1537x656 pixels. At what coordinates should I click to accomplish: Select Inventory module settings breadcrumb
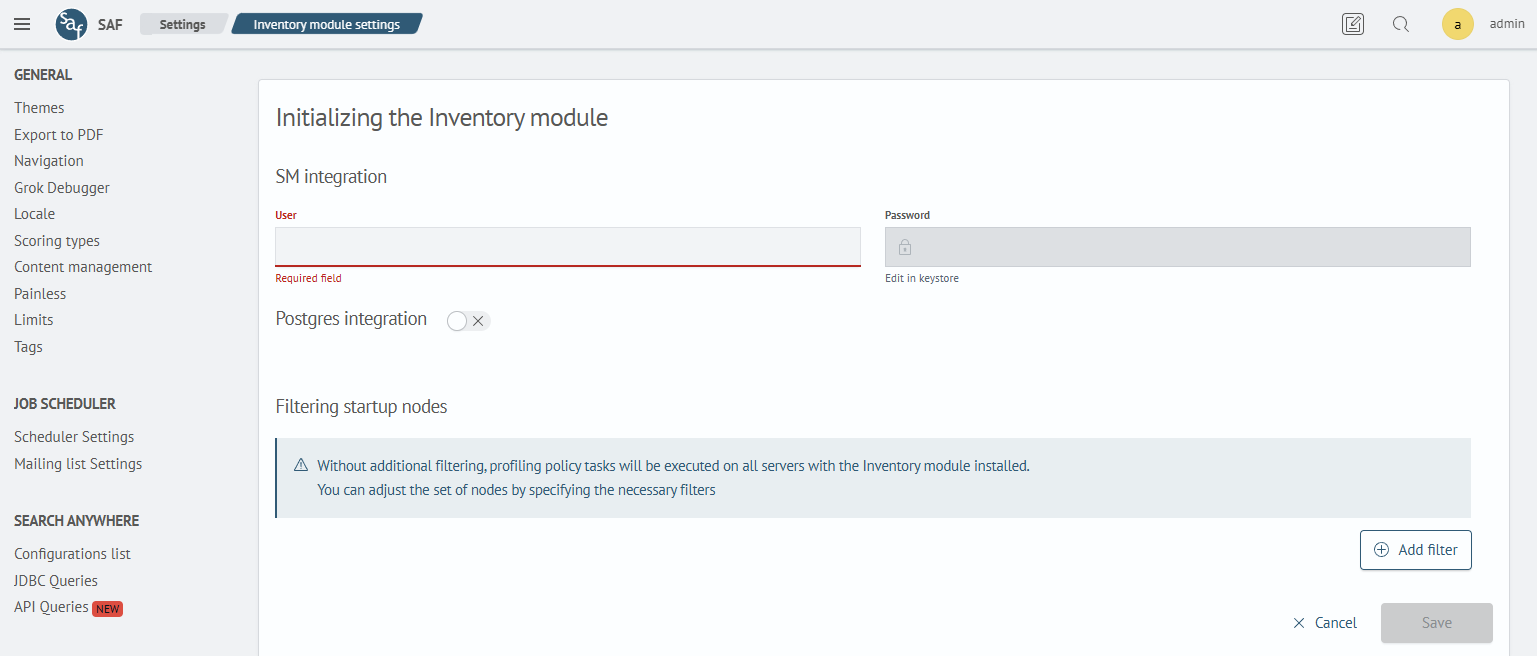[x=327, y=24]
